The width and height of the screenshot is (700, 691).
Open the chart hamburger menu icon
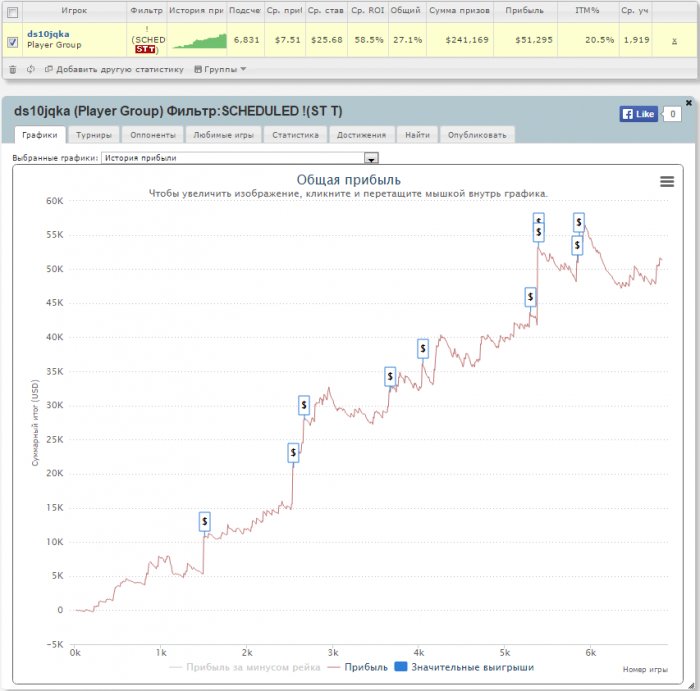click(x=667, y=181)
